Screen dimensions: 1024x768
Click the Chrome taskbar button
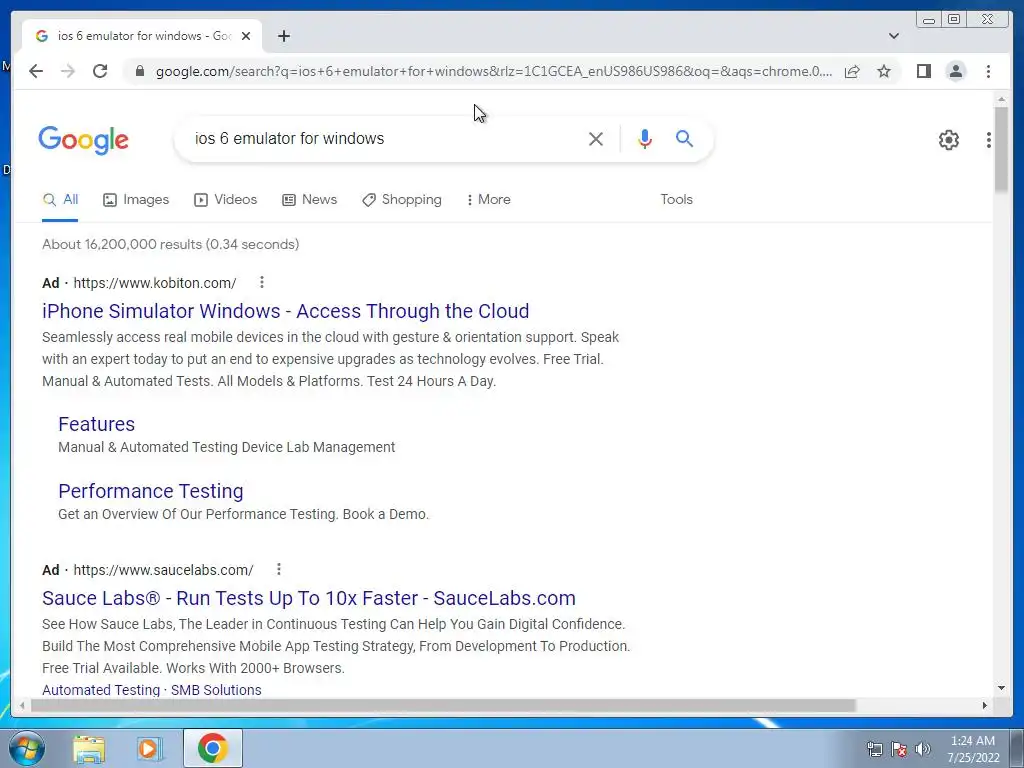tap(212, 748)
